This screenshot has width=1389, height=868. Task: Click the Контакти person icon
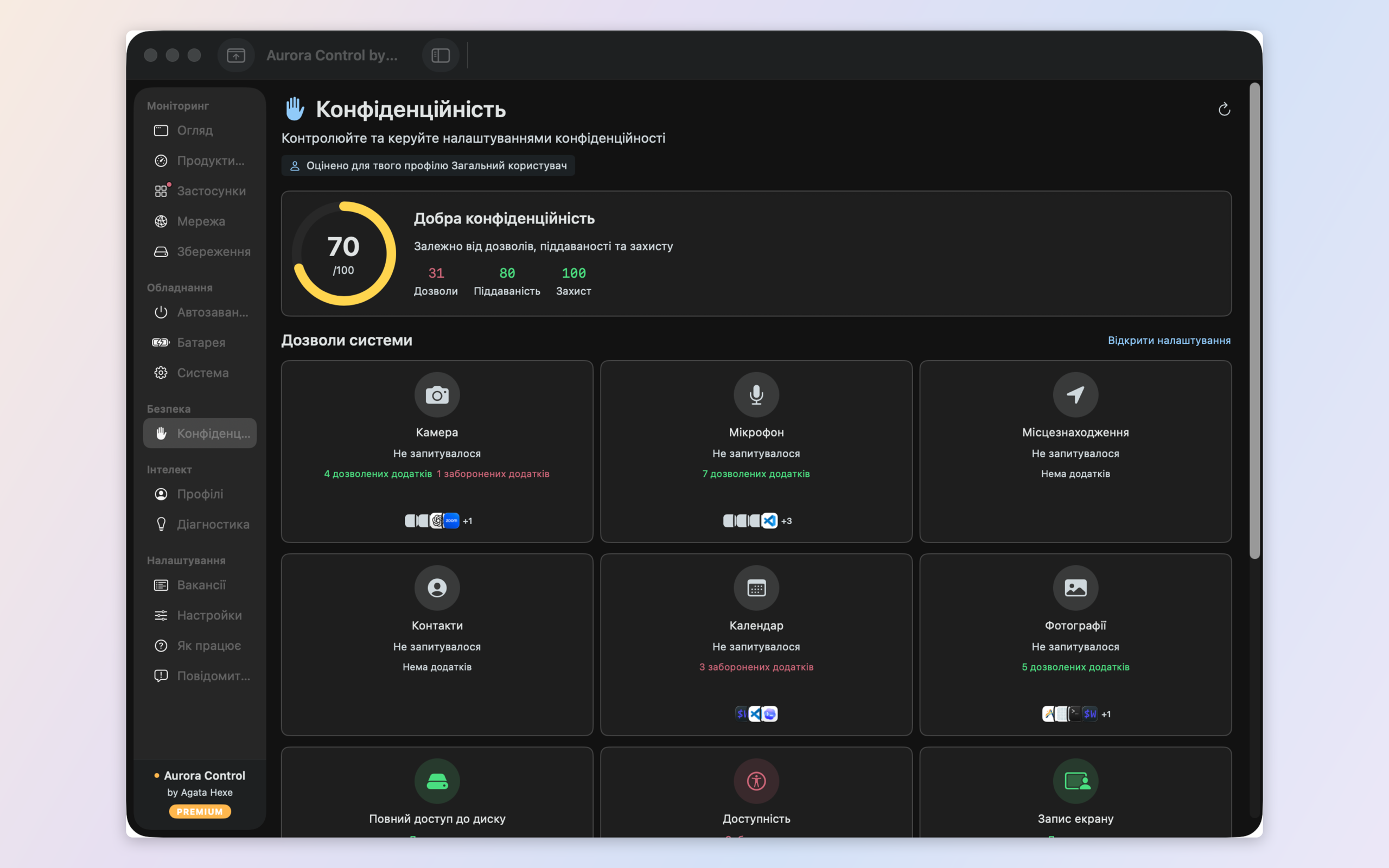(x=437, y=588)
